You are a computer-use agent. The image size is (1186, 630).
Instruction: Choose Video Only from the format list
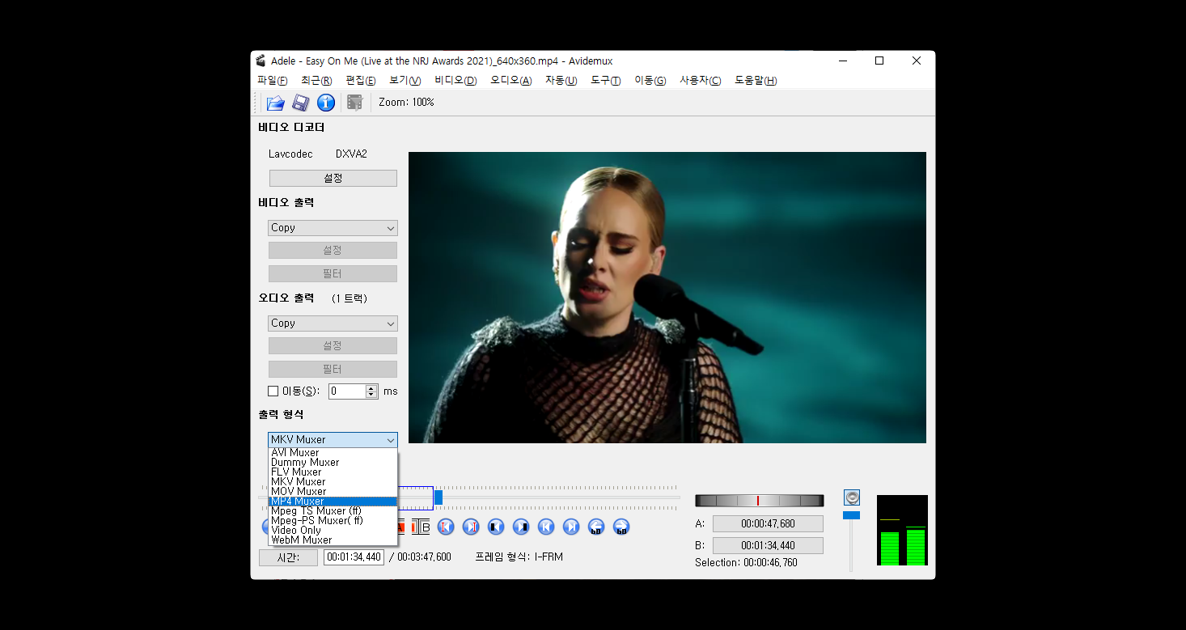[x=333, y=530]
